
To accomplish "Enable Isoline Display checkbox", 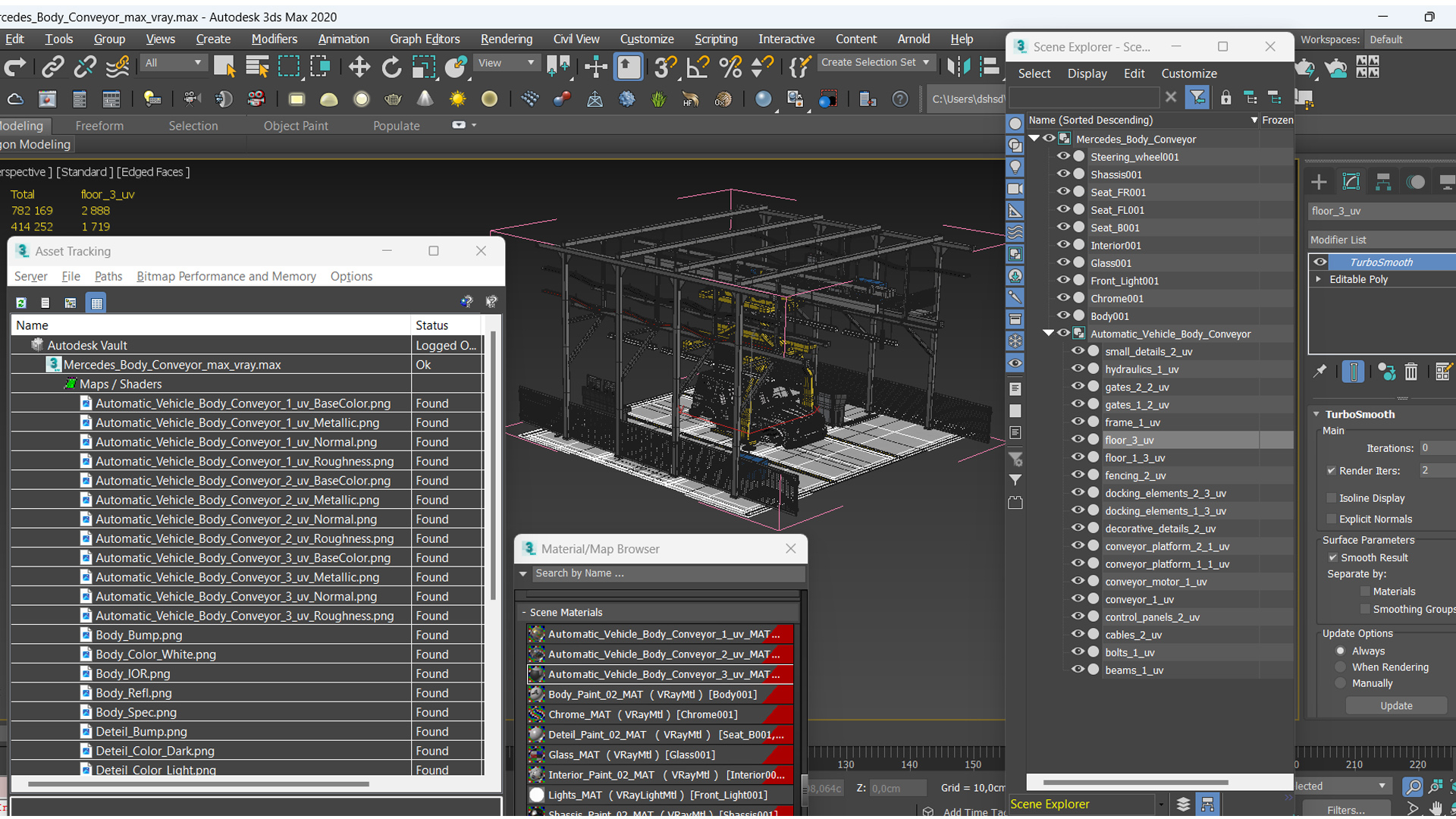I will coord(1331,498).
